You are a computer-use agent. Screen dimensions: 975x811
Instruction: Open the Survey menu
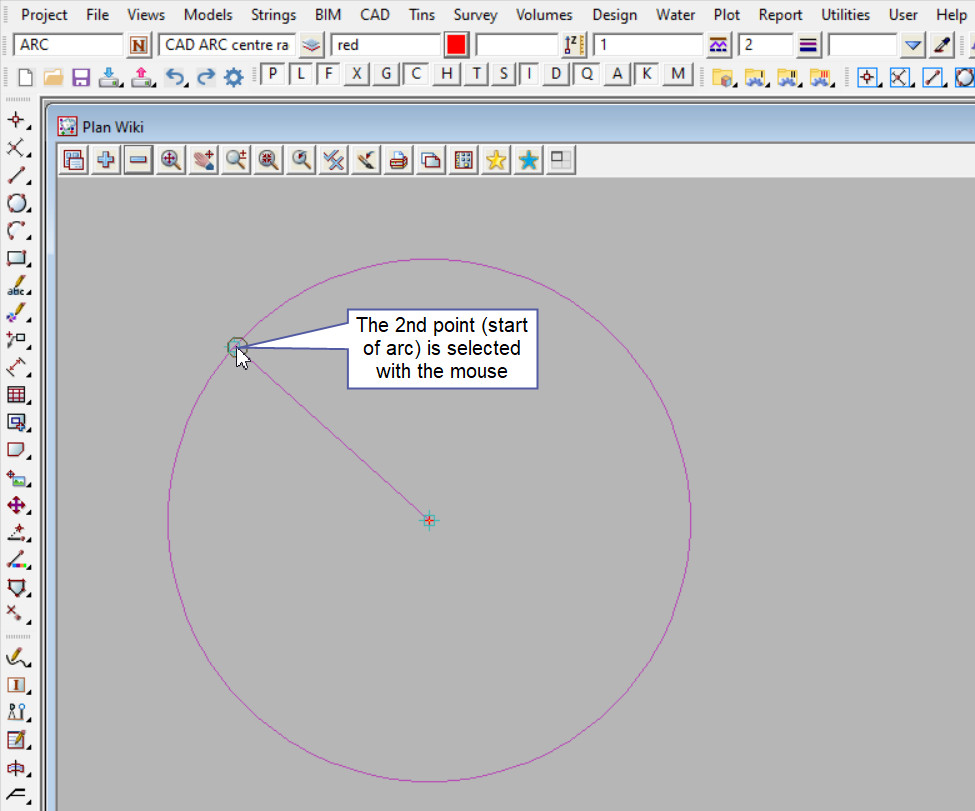(x=474, y=15)
